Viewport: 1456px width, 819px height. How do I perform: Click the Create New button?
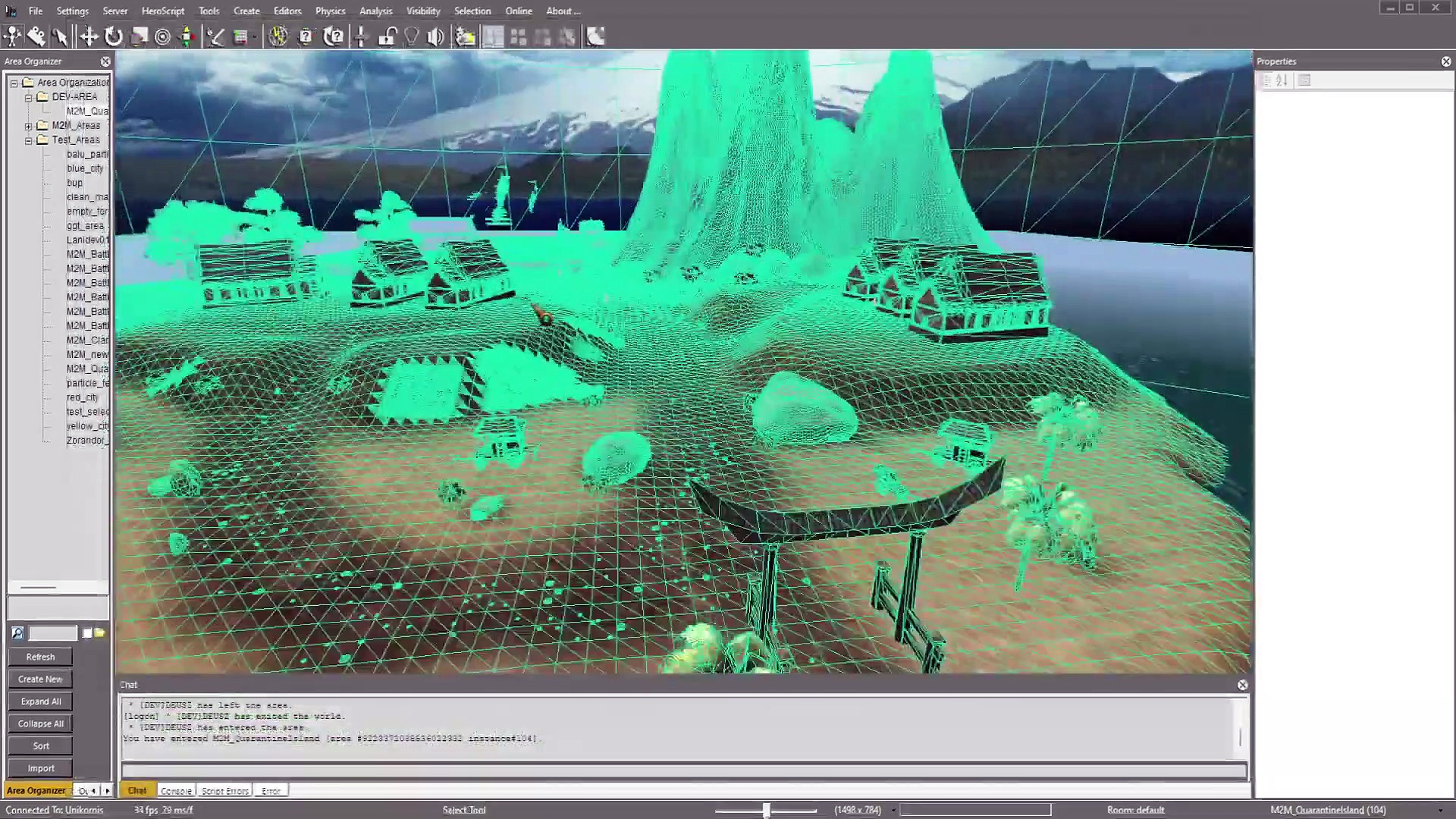tap(40, 679)
